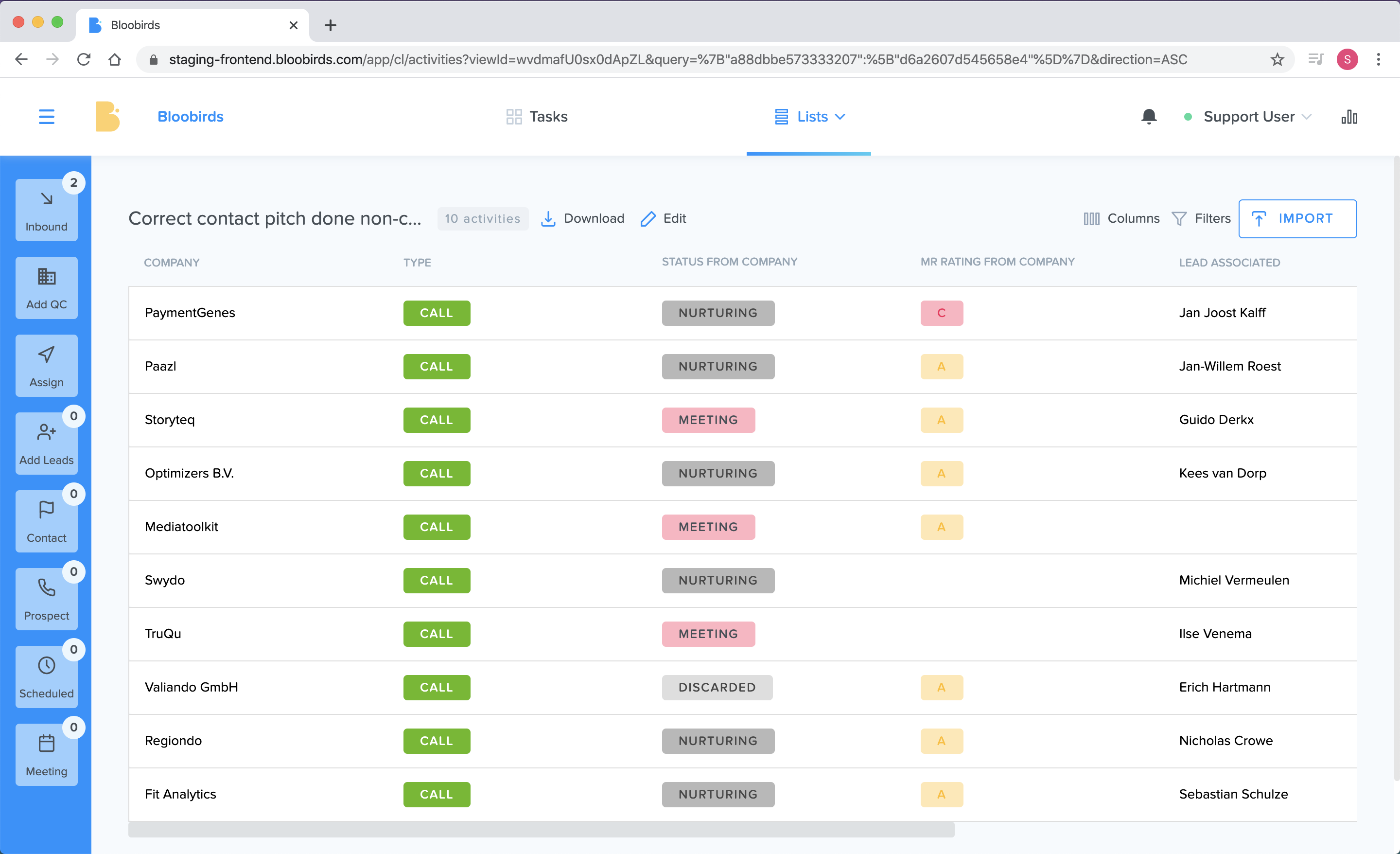Viewport: 1400px width, 854px height.
Task: Open the Swydo company row
Action: coord(743,580)
